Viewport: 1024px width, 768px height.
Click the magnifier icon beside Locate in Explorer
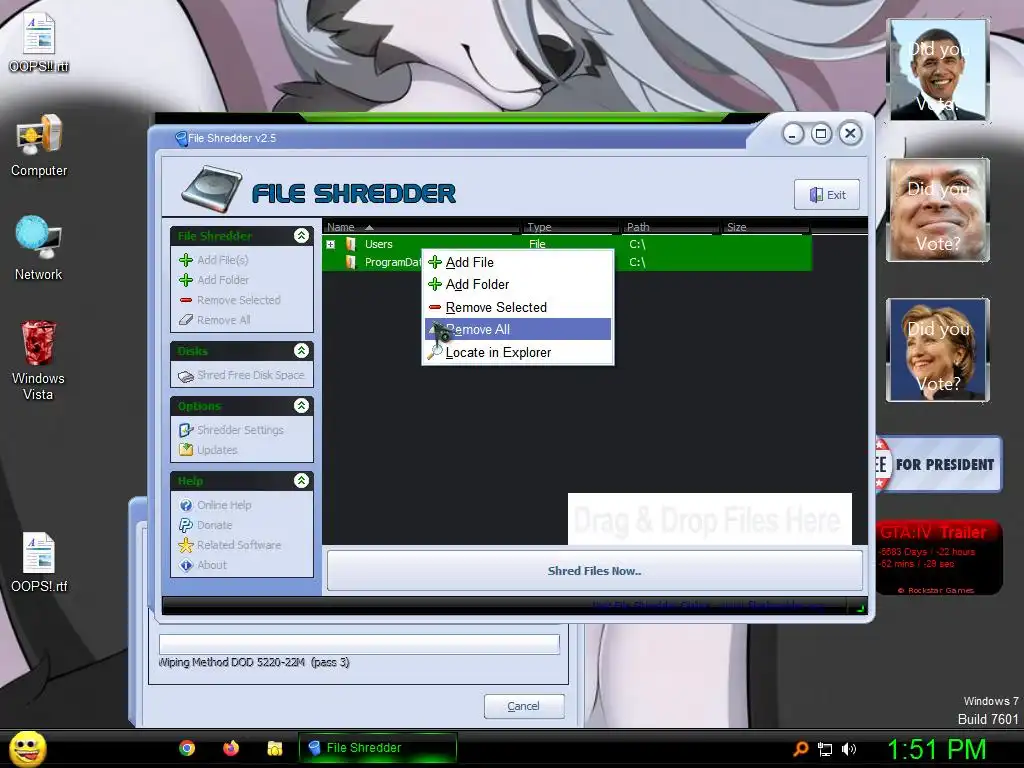[x=435, y=352]
